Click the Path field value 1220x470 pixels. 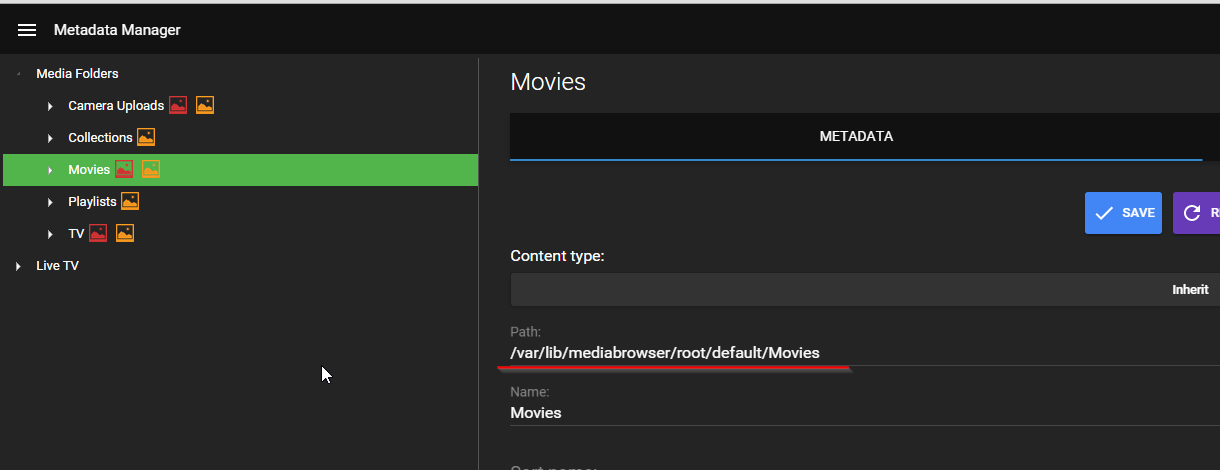pos(665,352)
